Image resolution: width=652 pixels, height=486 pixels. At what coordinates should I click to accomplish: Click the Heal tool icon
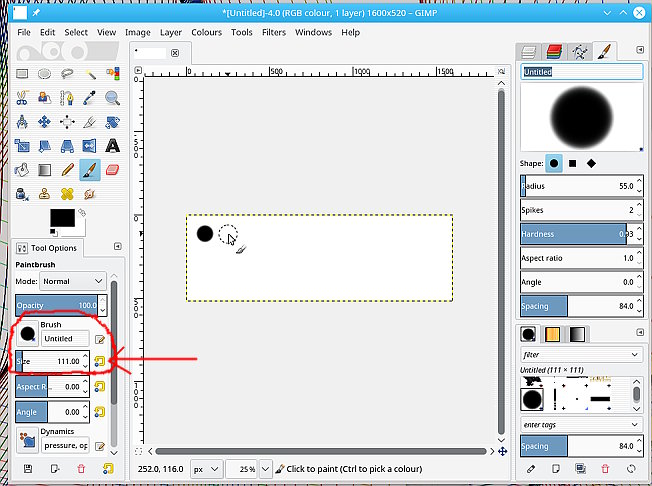[67, 194]
